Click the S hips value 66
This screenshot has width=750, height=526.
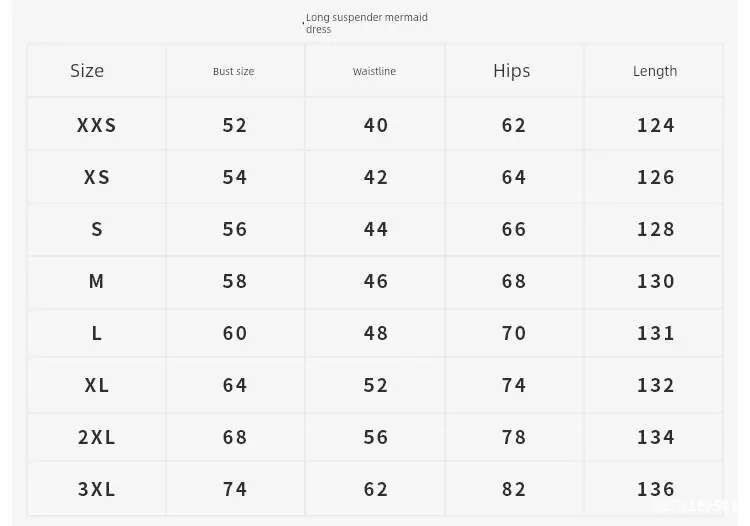tap(514, 229)
